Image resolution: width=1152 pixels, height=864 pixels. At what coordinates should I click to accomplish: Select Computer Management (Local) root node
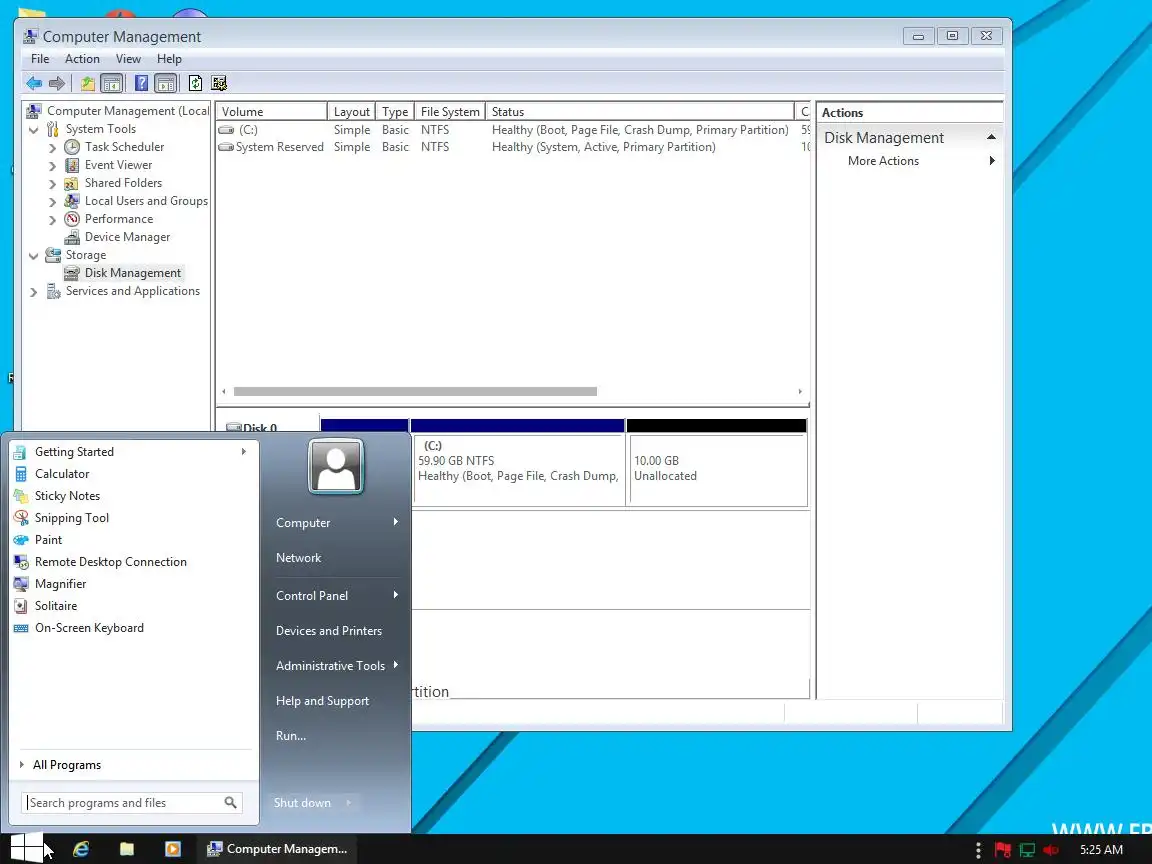(128, 111)
